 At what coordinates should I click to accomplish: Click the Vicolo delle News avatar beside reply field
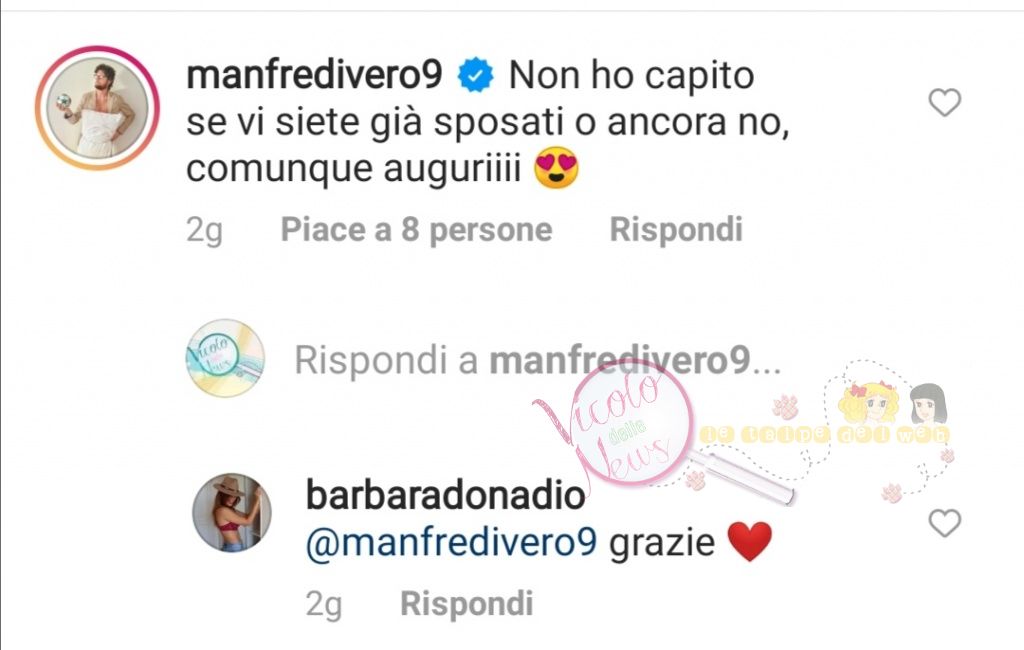226,358
